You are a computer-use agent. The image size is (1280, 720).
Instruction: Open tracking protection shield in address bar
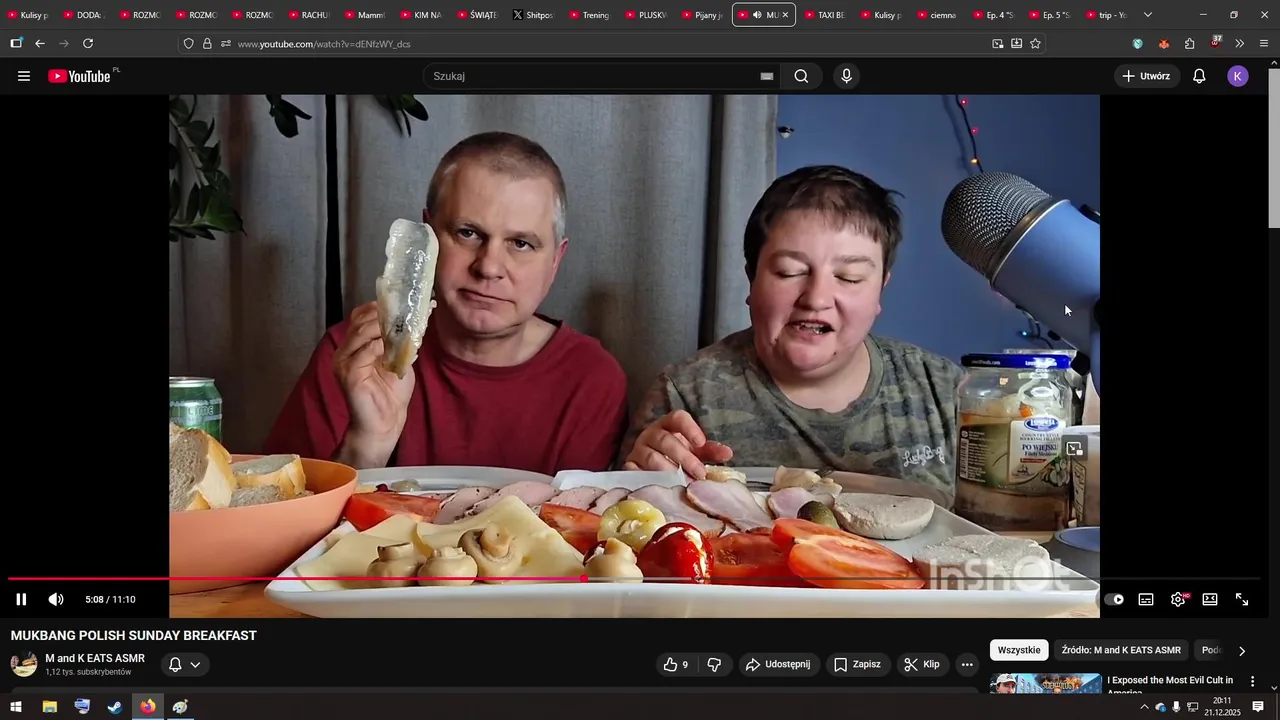click(x=188, y=44)
